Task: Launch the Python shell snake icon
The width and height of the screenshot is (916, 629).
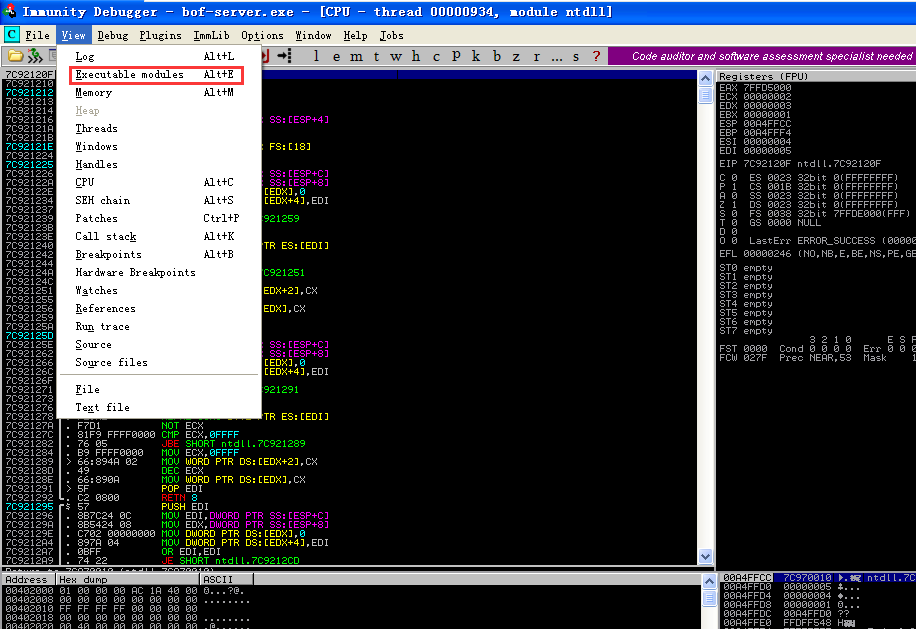Action: 35,56
